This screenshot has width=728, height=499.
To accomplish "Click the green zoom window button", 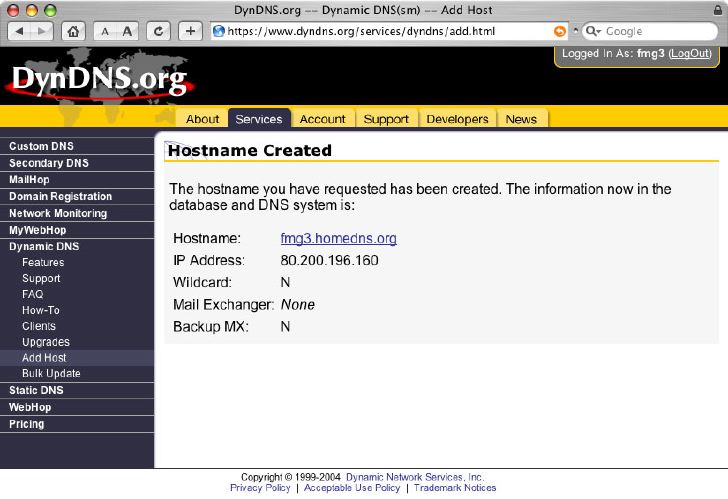I will 50,10.
